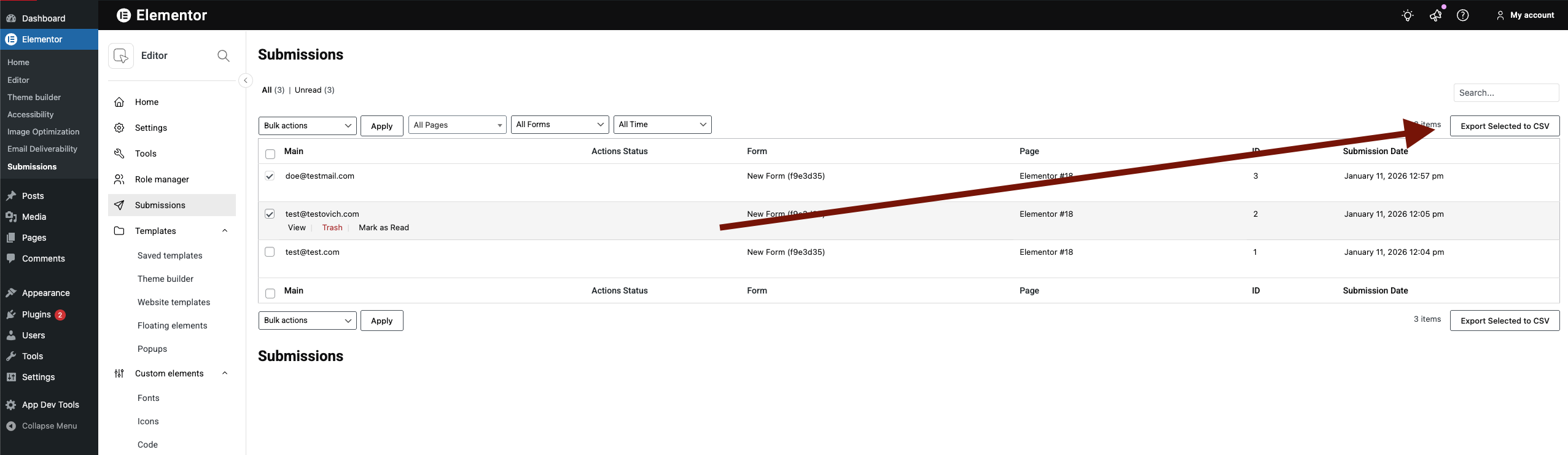
Task: Open Plugins in the WordPress menu
Action: coord(36,314)
